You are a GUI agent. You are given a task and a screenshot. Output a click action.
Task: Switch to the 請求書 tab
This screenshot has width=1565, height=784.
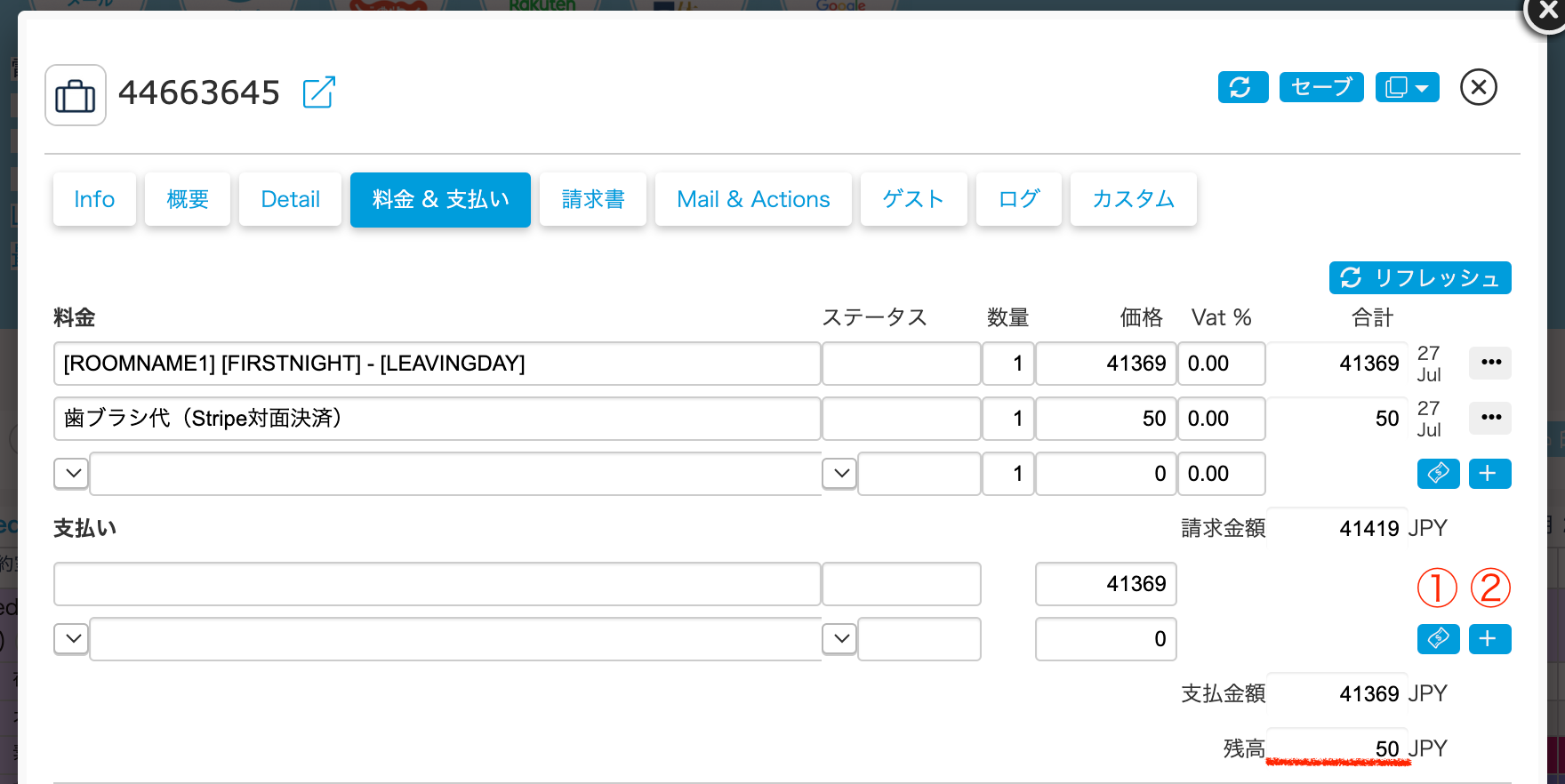click(x=592, y=200)
